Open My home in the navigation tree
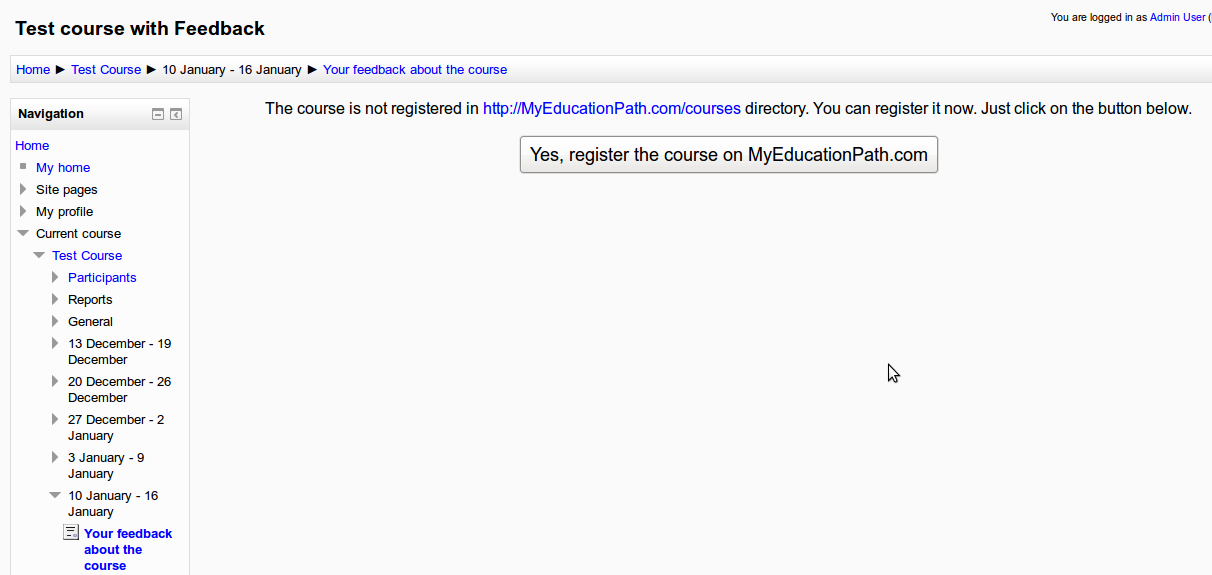1212x575 pixels. click(x=63, y=167)
